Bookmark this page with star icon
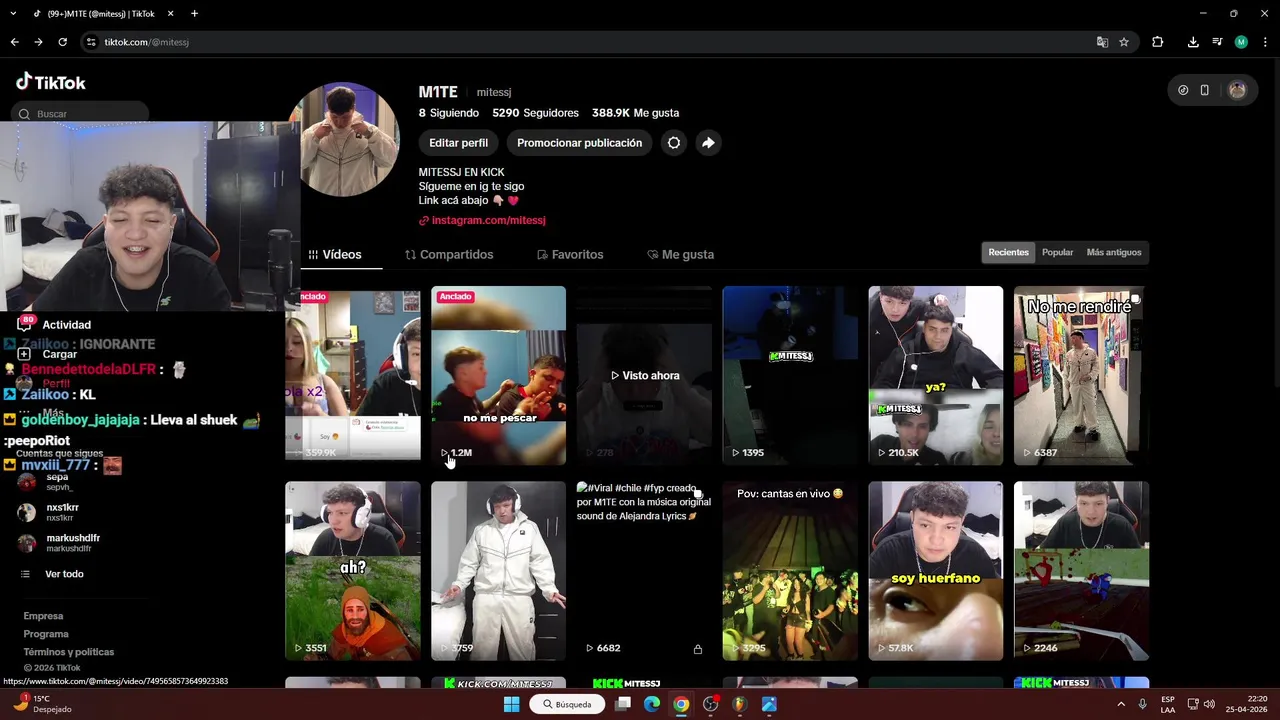Viewport: 1280px width, 720px height. (x=1124, y=42)
